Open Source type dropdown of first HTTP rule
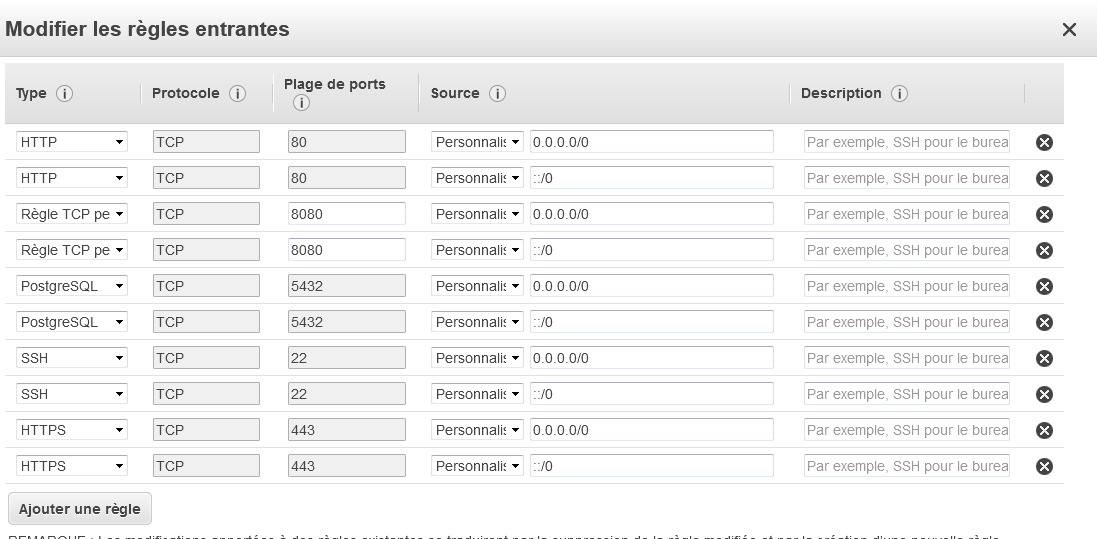Screen dimensions: 1097x539 click(477, 142)
